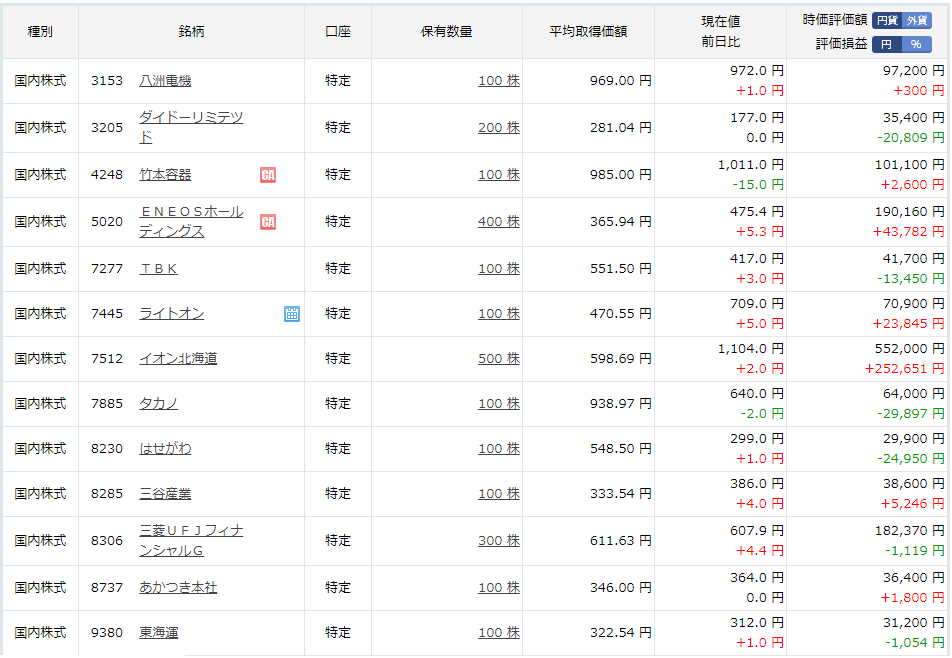
Task: Select stock code 5020
Action: (107, 221)
